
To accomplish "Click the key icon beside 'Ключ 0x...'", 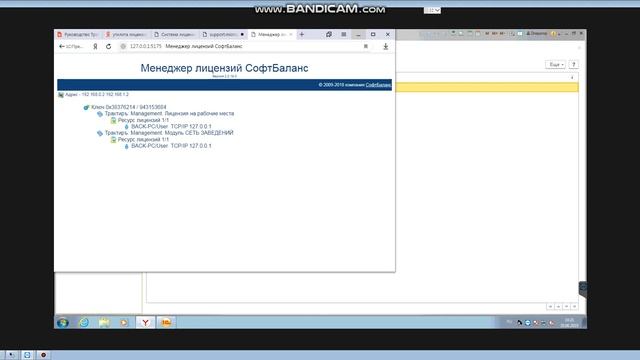I will point(86,107).
